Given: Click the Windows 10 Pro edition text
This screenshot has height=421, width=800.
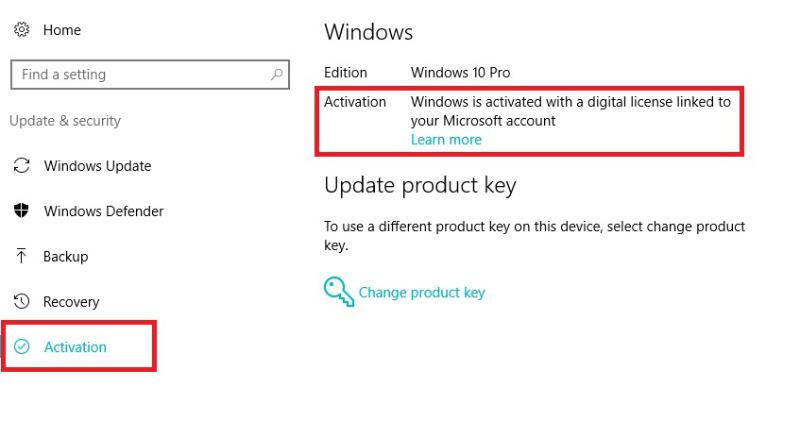Looking at the screenshot, I should (x=460, y=72).
